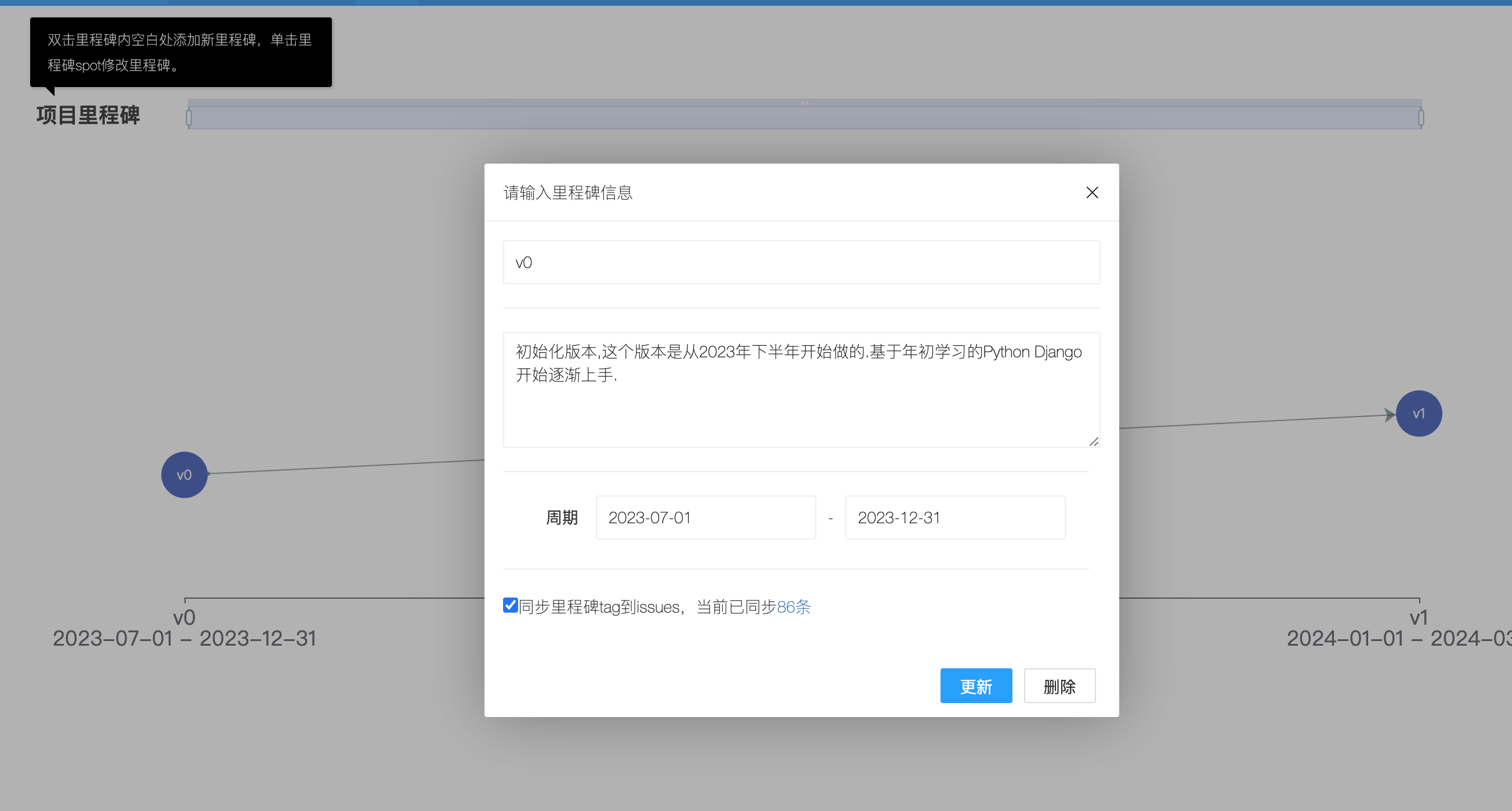
Task: Click the top drag grip of zoom slider
Action: click(805, 103)
